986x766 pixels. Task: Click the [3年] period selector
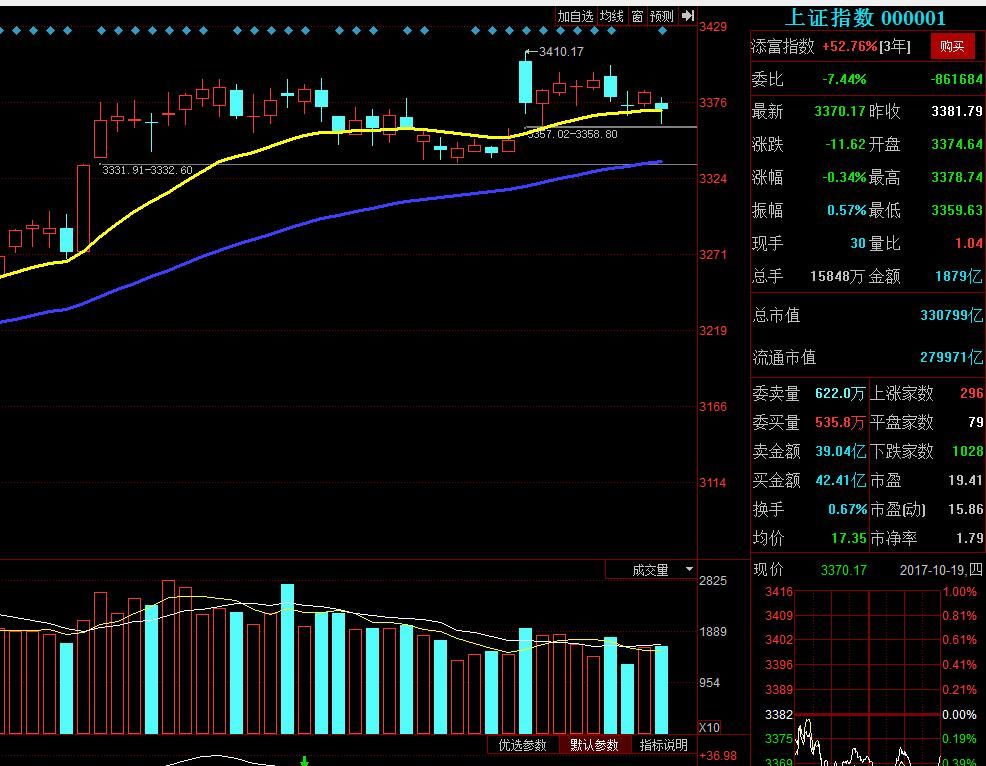pyautogui.click(x=895, y=46)
